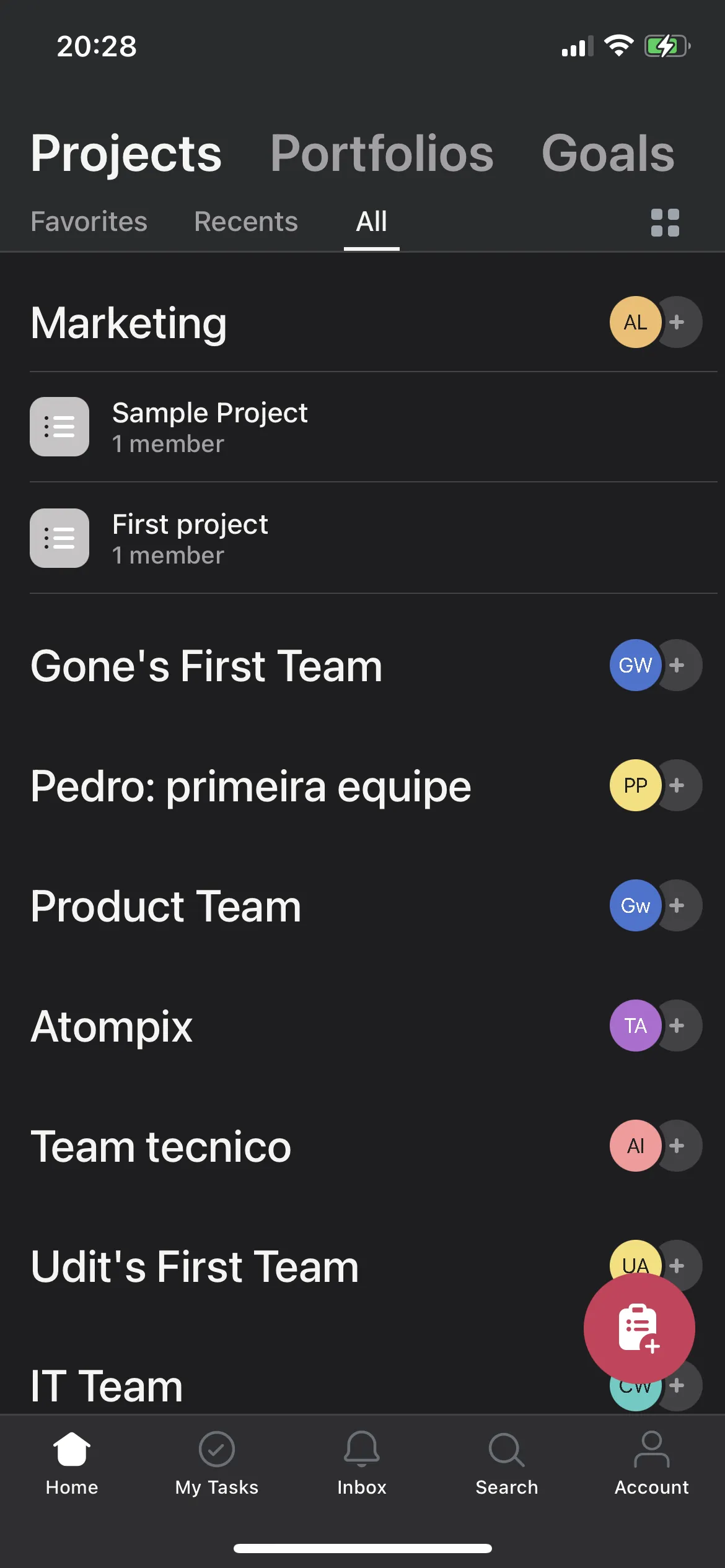Viewport: 725px width, 1568px height.
Task: Show the Favorites projects filter
Action: [x=89, y=222]
